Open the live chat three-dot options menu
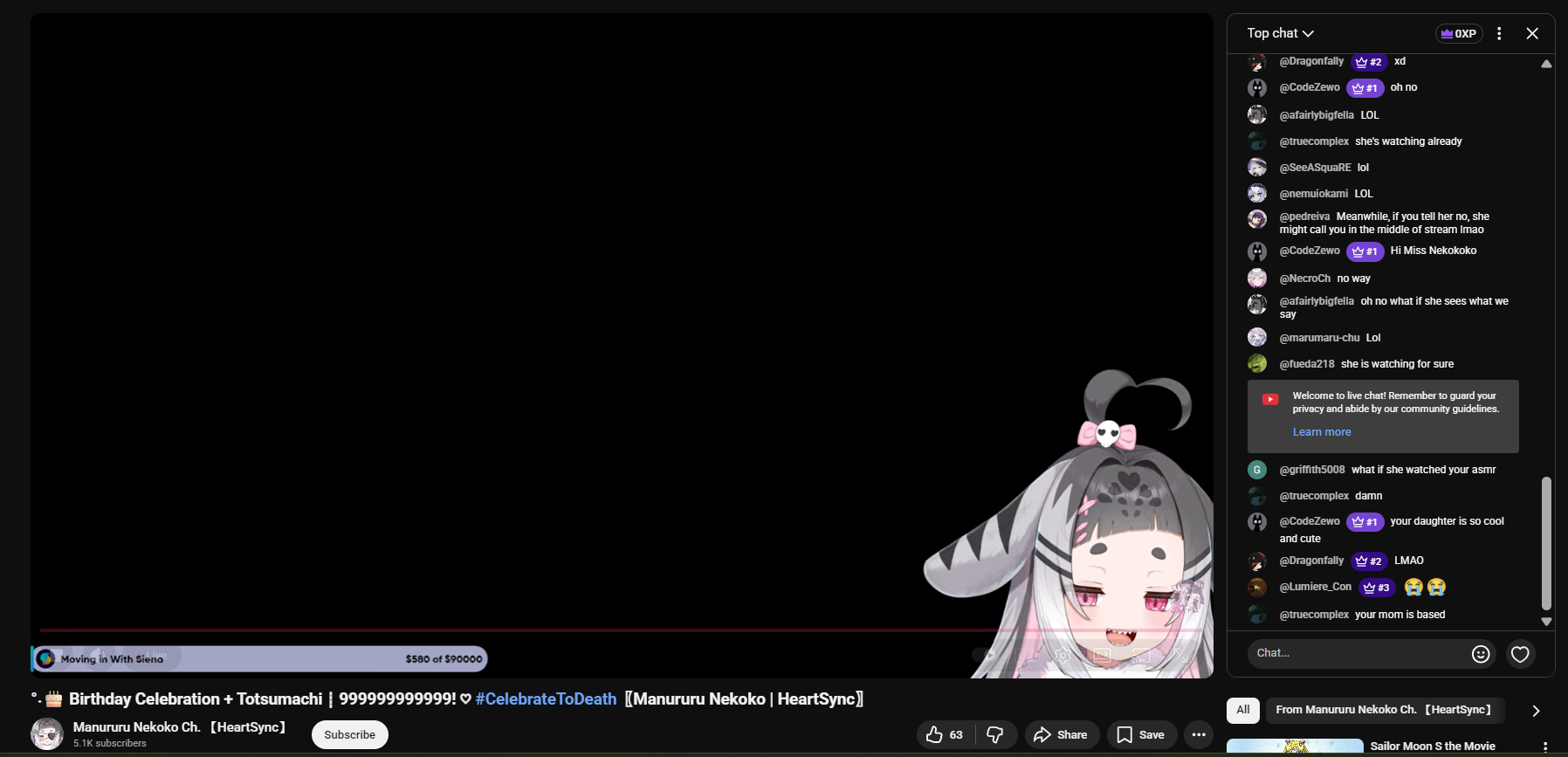 (1499, 33)
